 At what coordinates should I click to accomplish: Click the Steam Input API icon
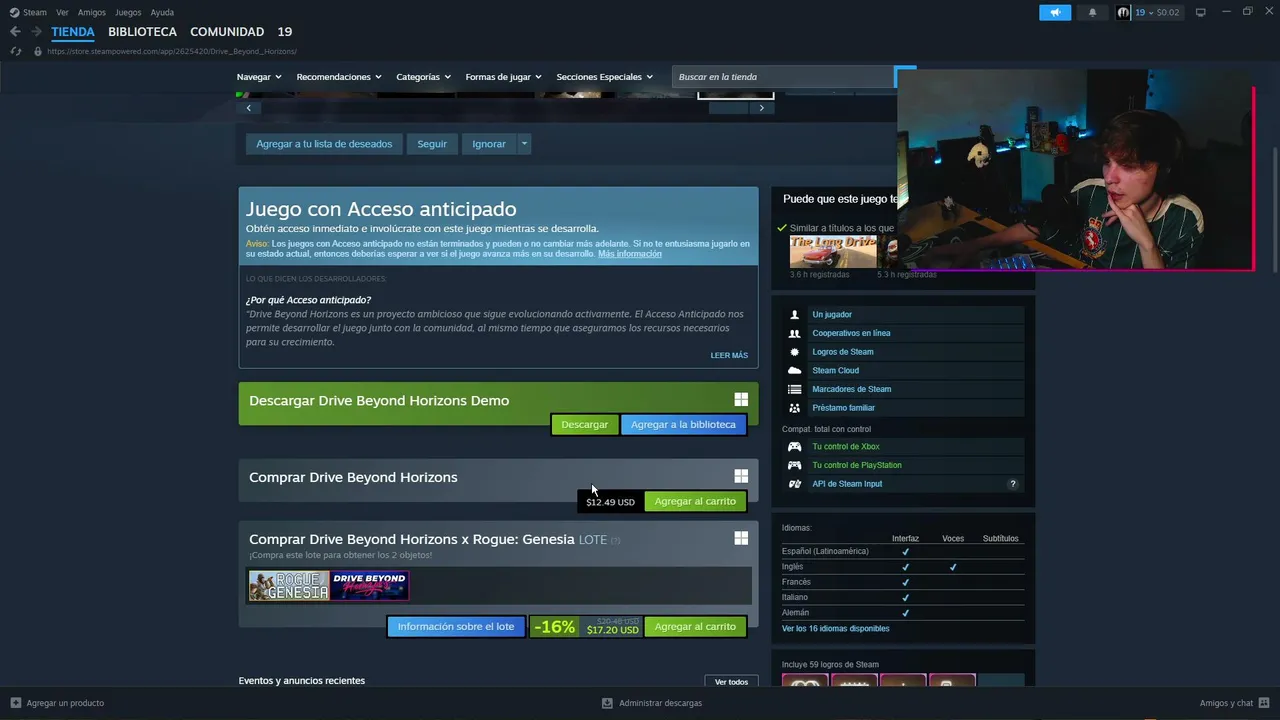point(794,484)
